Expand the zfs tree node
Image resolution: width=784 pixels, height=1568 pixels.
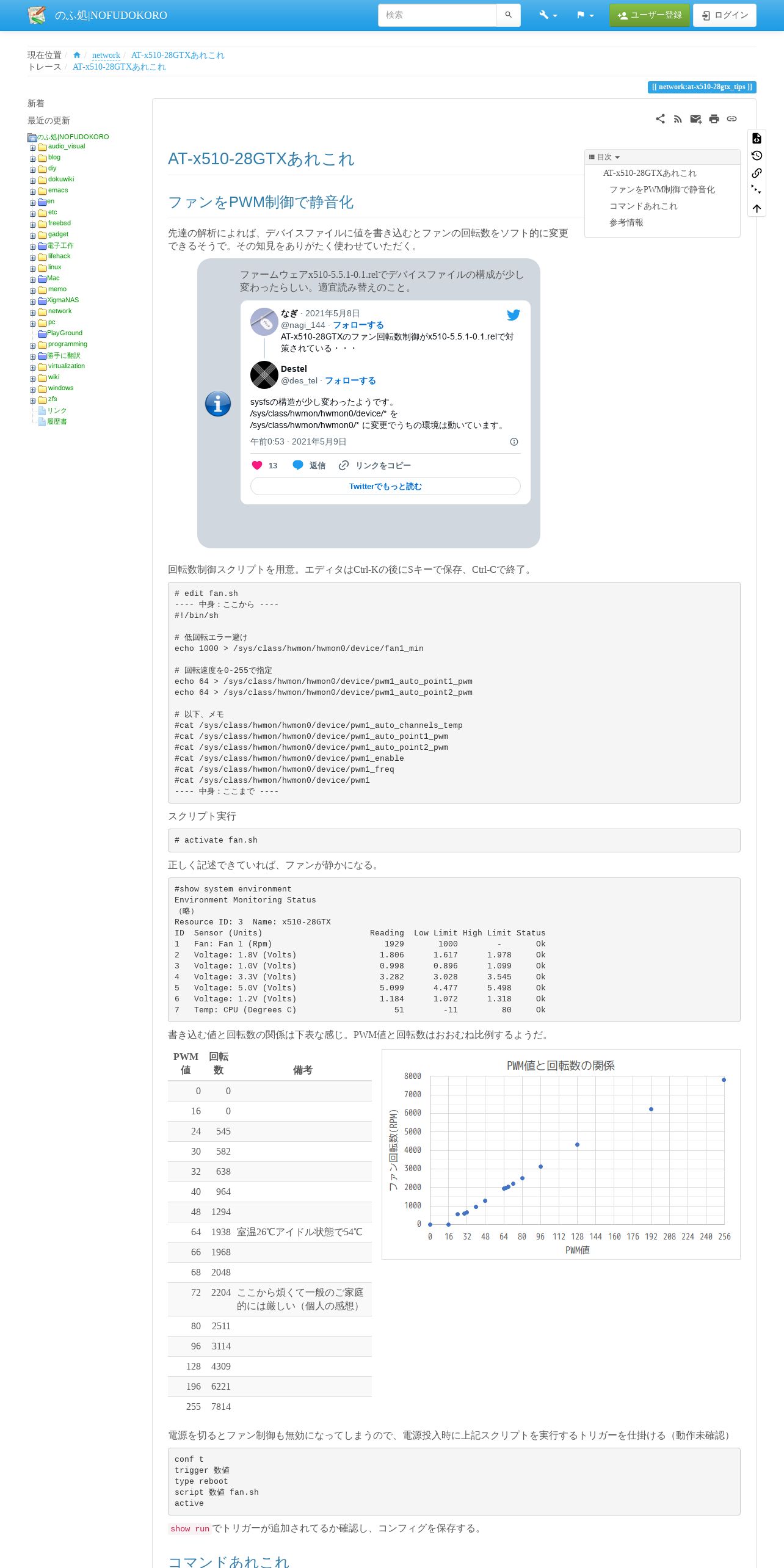[33, 401]
